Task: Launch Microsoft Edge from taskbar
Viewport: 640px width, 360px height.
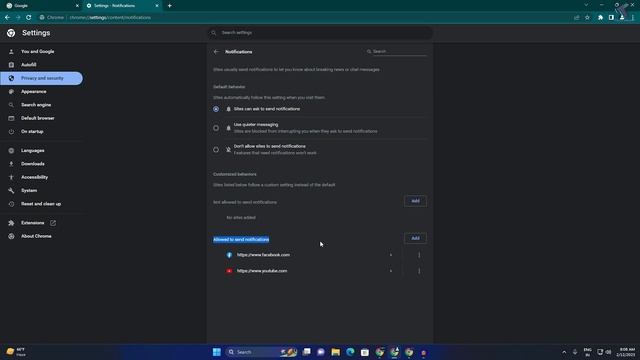Action: point(350,352)
